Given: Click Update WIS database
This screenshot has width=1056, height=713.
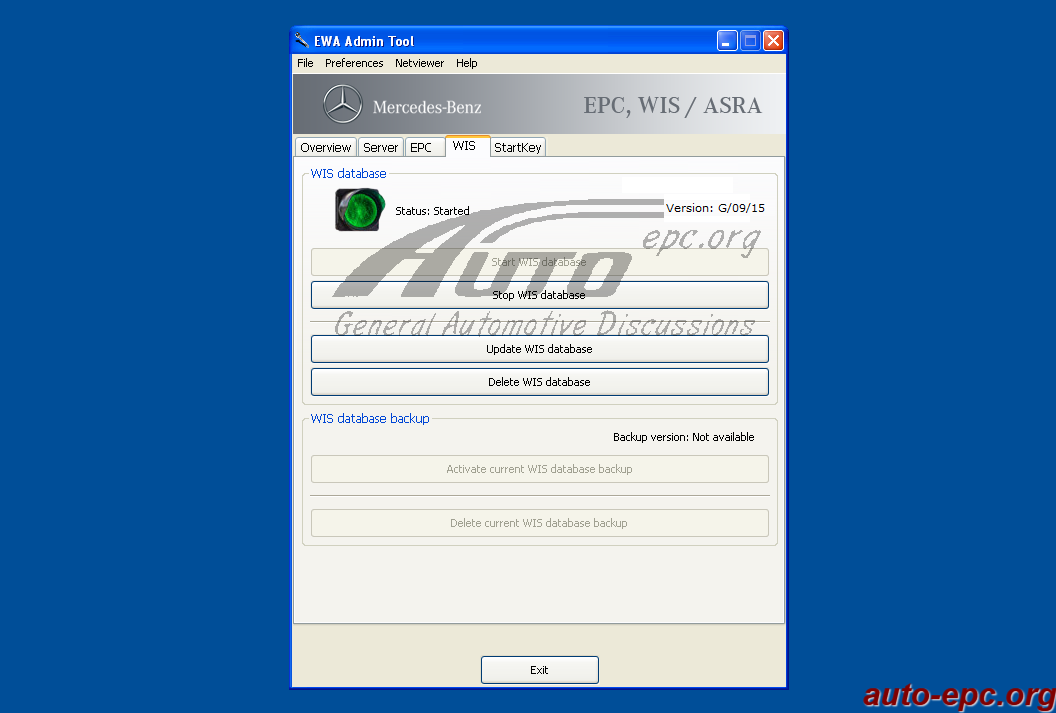Looking at the screenshot, I should (539, 349).
